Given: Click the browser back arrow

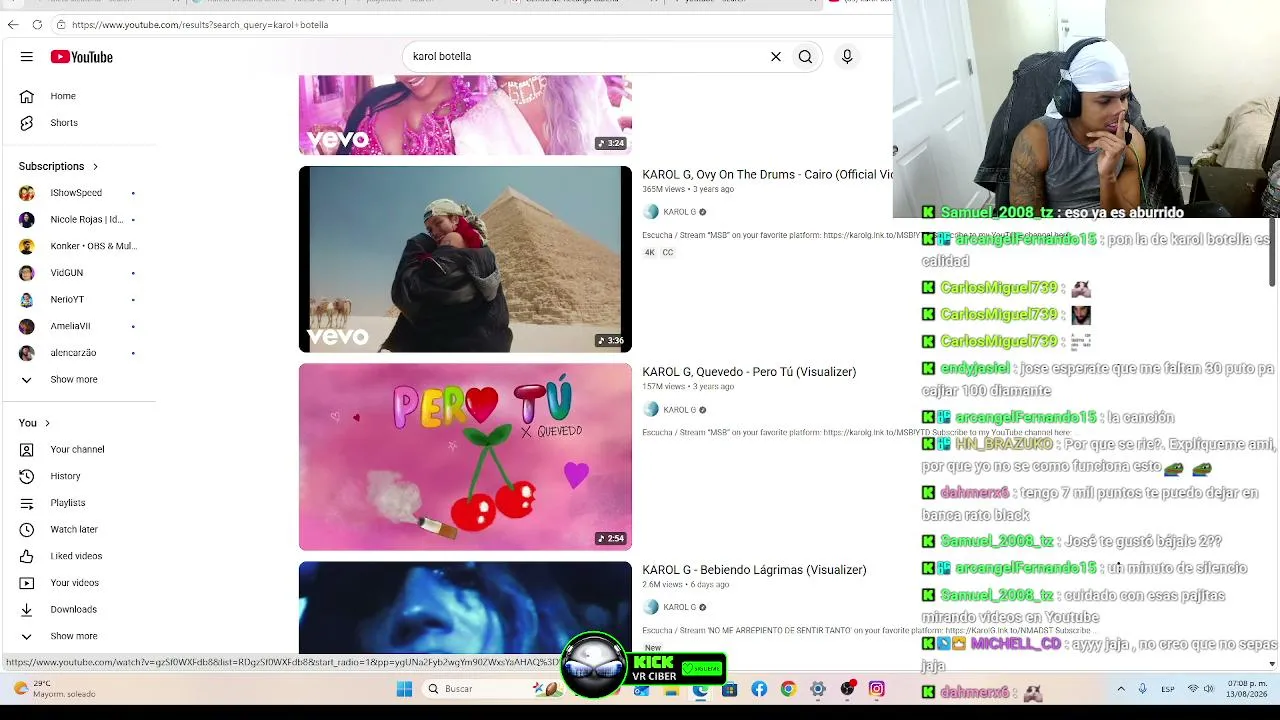Looking at the screenshot, I should click(x=13, y=25).
